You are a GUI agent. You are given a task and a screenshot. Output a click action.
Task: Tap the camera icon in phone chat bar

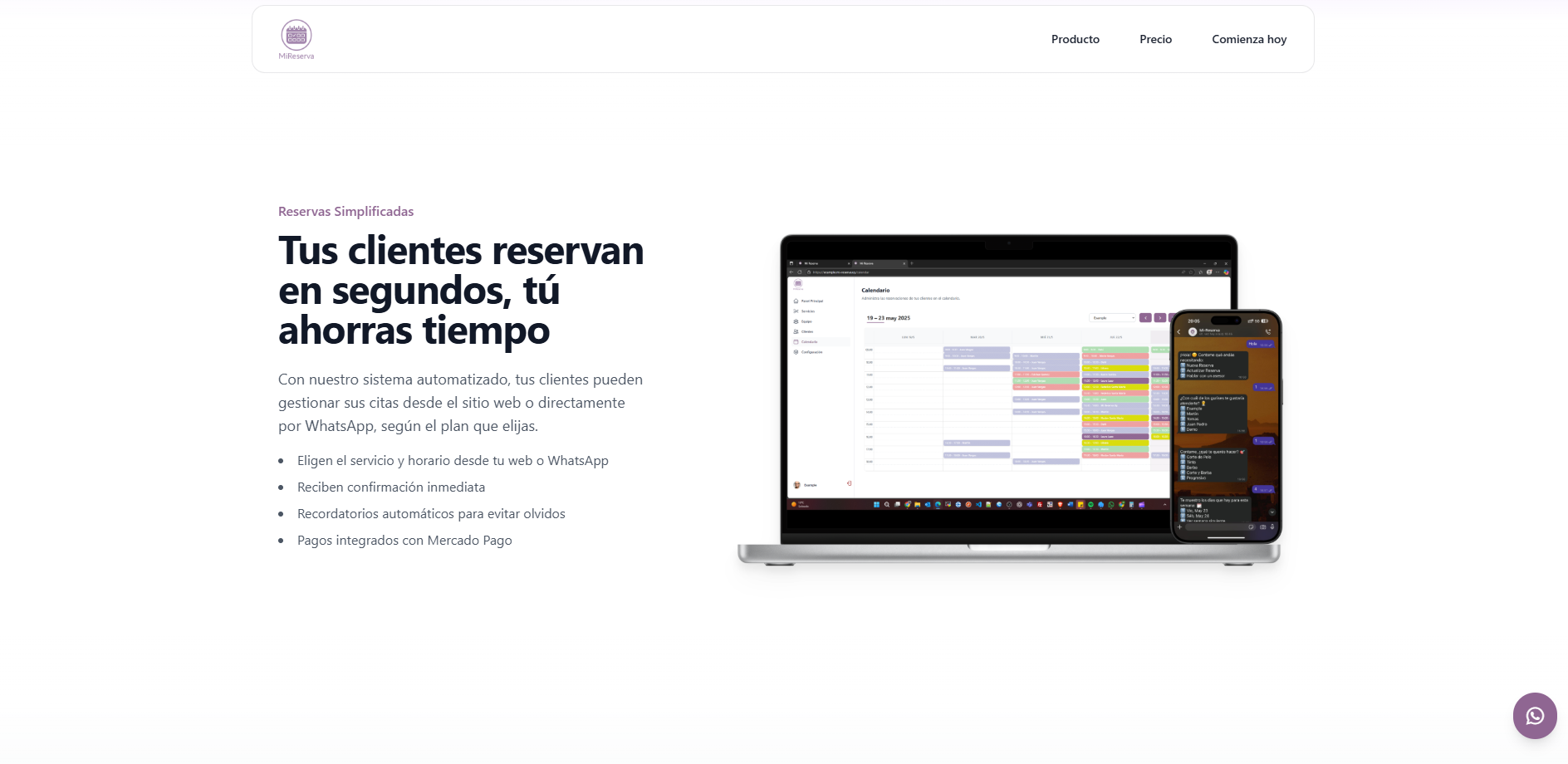point(1263,526)
